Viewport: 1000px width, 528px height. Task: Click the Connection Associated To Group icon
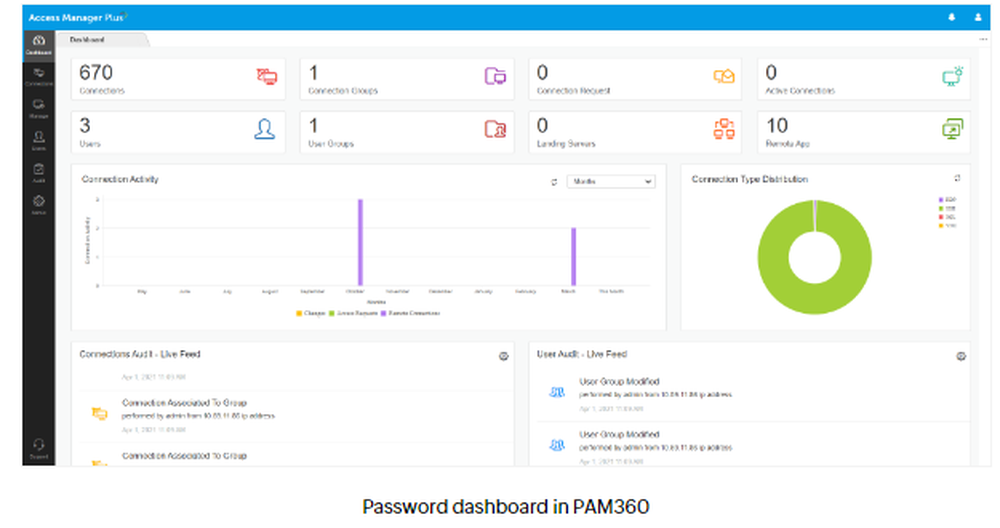[99, 414]
